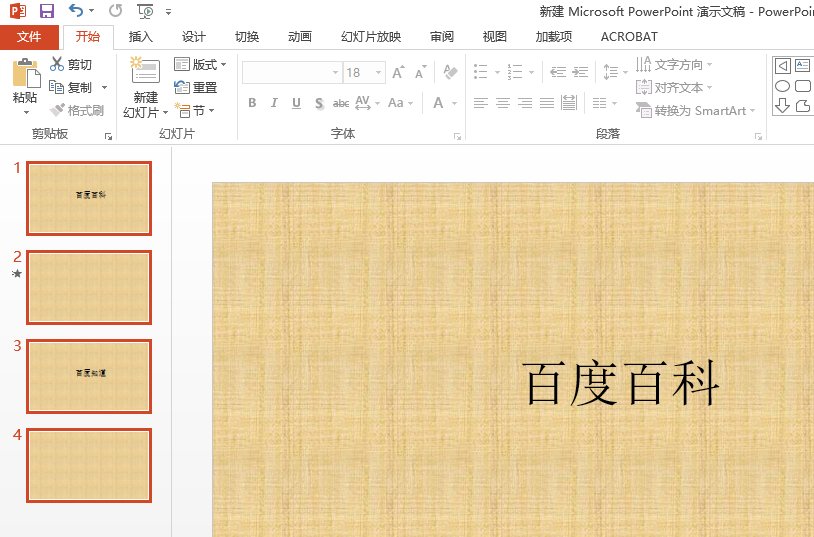Switch to the 插入 tab
Image resolution: width=814 pixels, height=537 pixels.
pyautogui.click(x=141, y=37)
